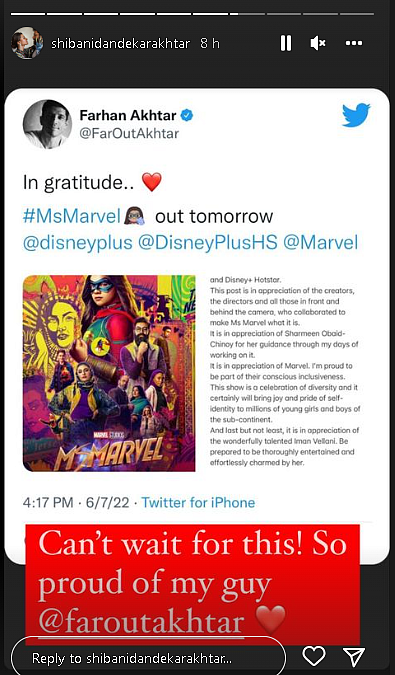Click the Twitter bird logo
Viewport: 395px width, 675px height.
click(x=356, y=115)
